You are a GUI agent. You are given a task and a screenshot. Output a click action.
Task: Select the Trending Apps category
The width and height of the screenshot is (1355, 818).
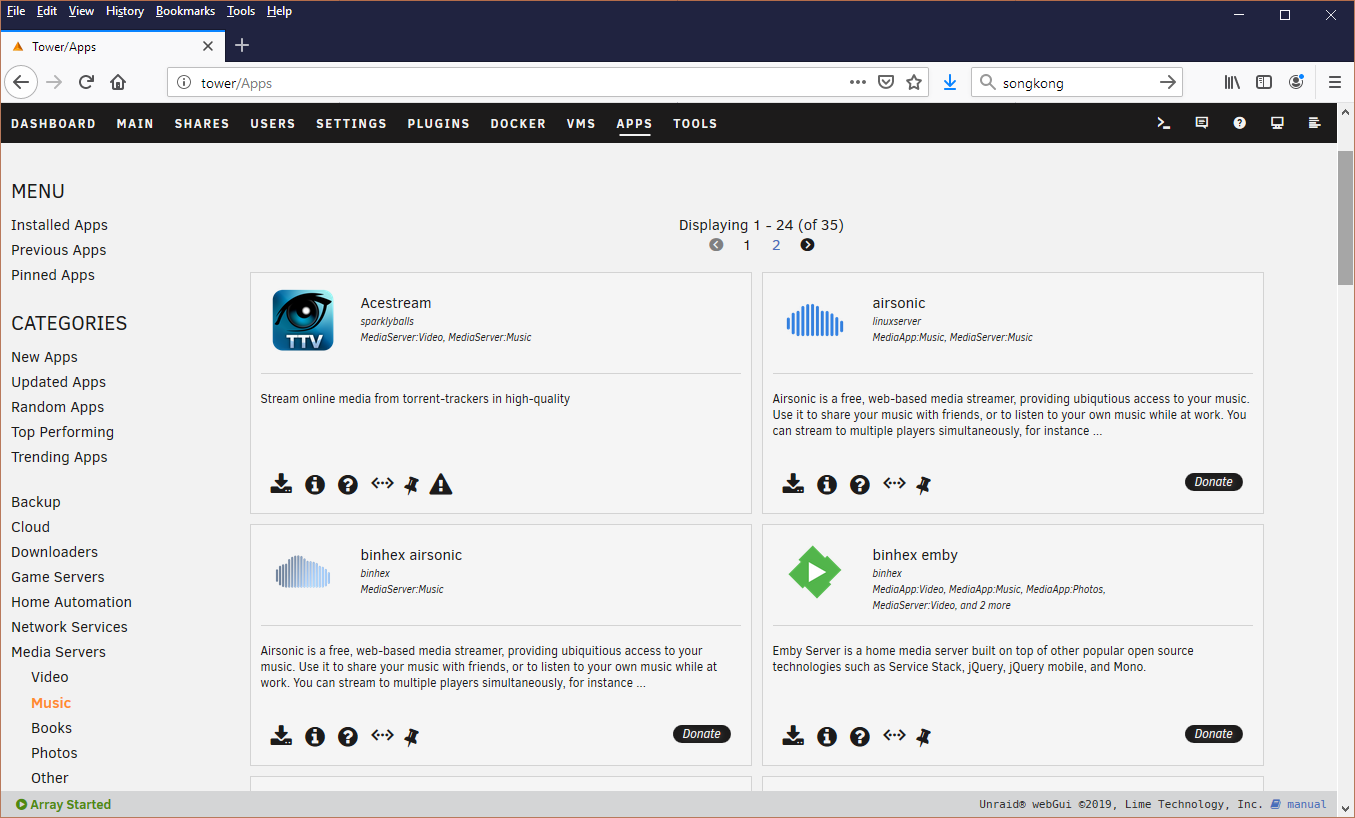(59, 457)
